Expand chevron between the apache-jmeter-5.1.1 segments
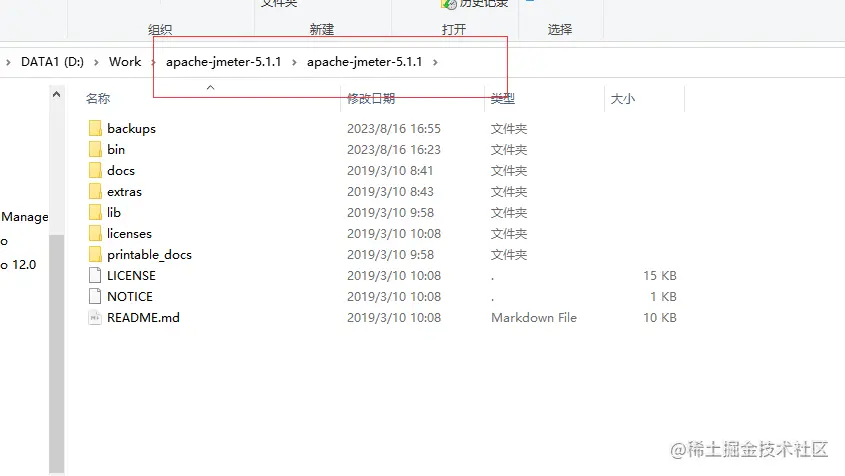Screen dimensions: 845x476 [294, 63]
